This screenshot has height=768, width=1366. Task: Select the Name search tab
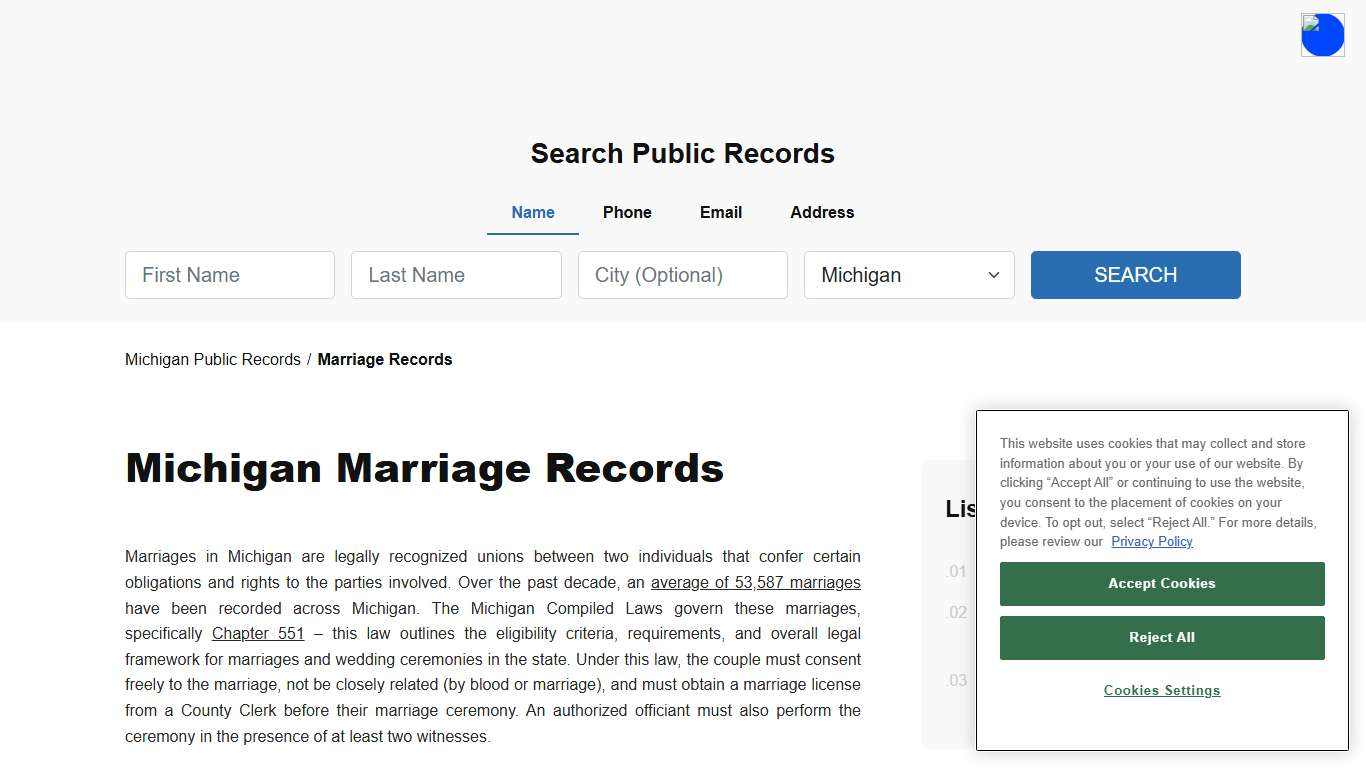coord(532,212)
